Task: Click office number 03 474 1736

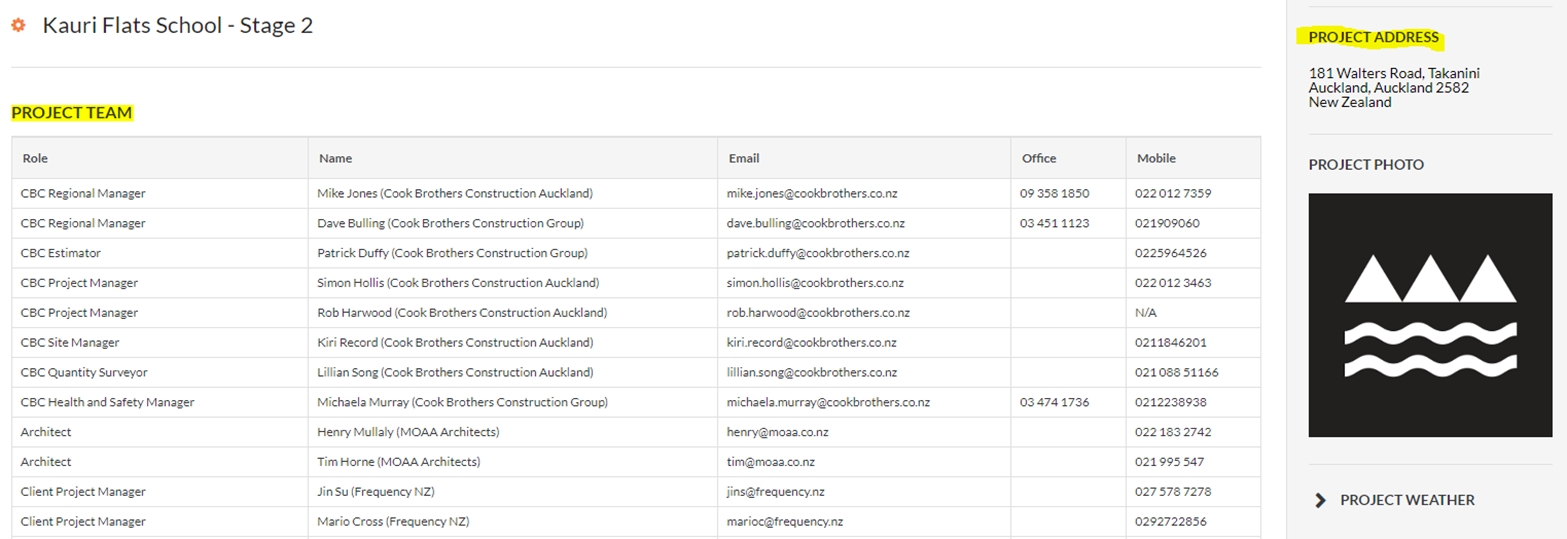Action: [x=1055, y=403]
